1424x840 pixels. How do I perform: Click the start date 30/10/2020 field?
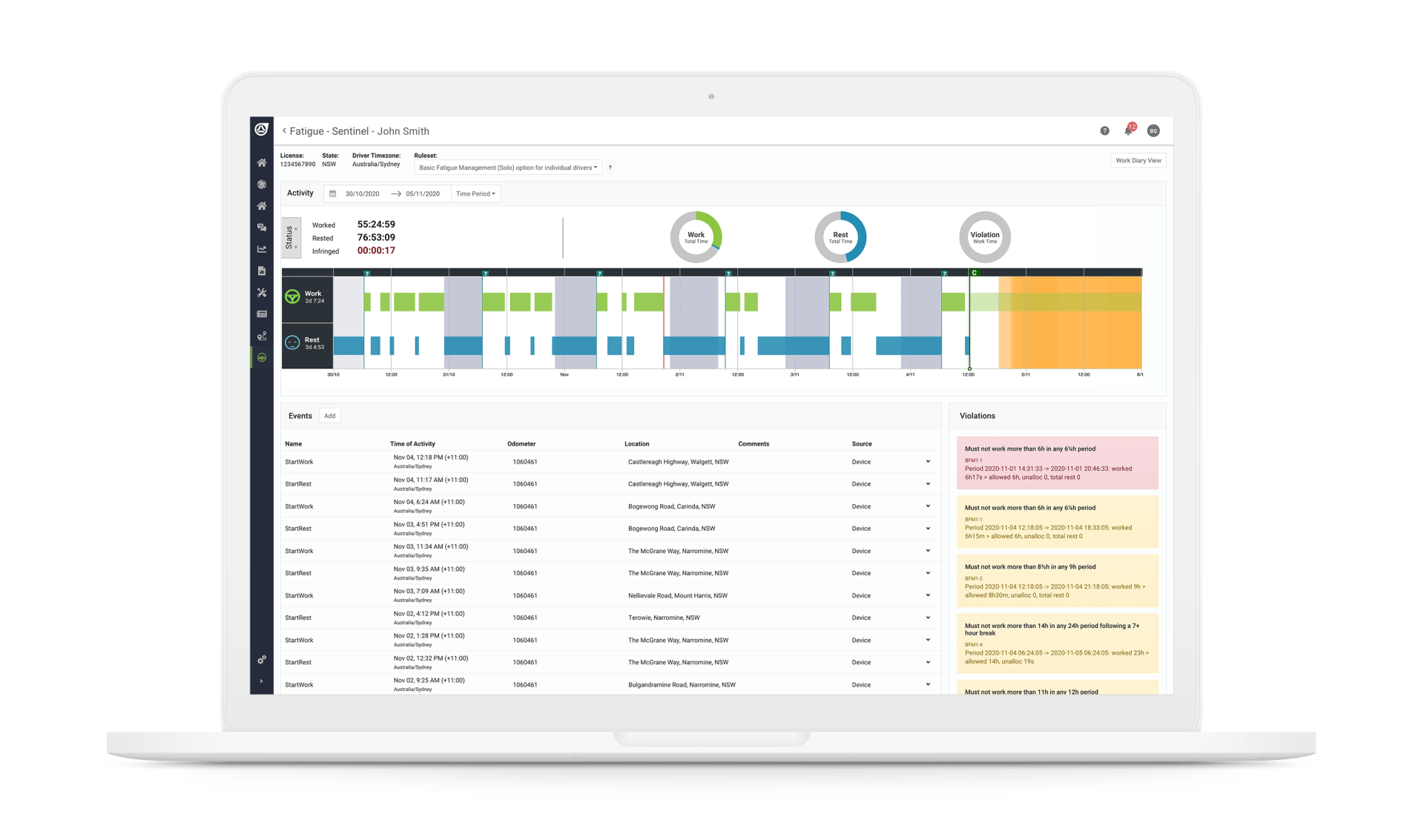click(362, 194)
